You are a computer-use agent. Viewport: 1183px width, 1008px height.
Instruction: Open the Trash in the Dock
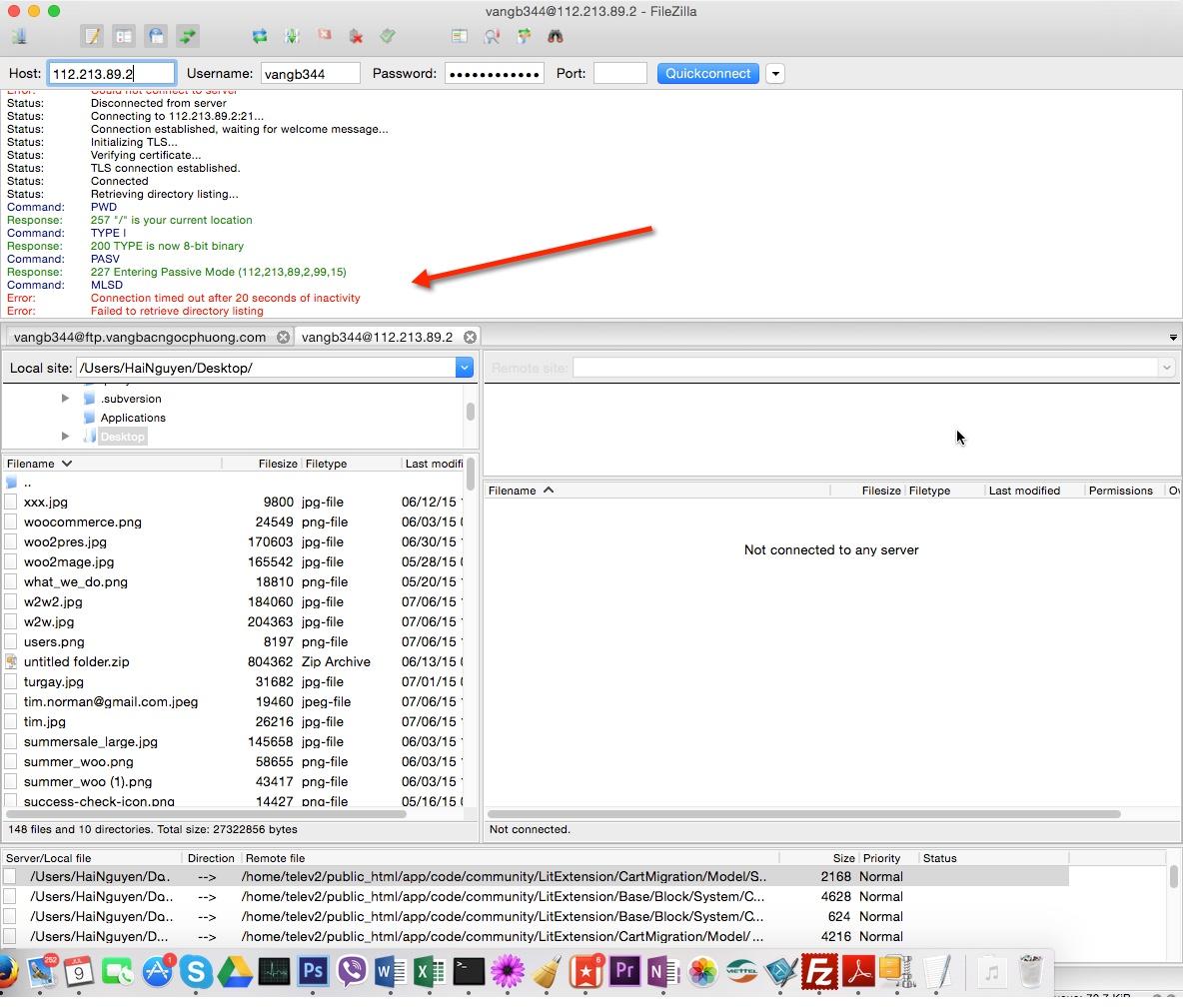coord(1030,971)
